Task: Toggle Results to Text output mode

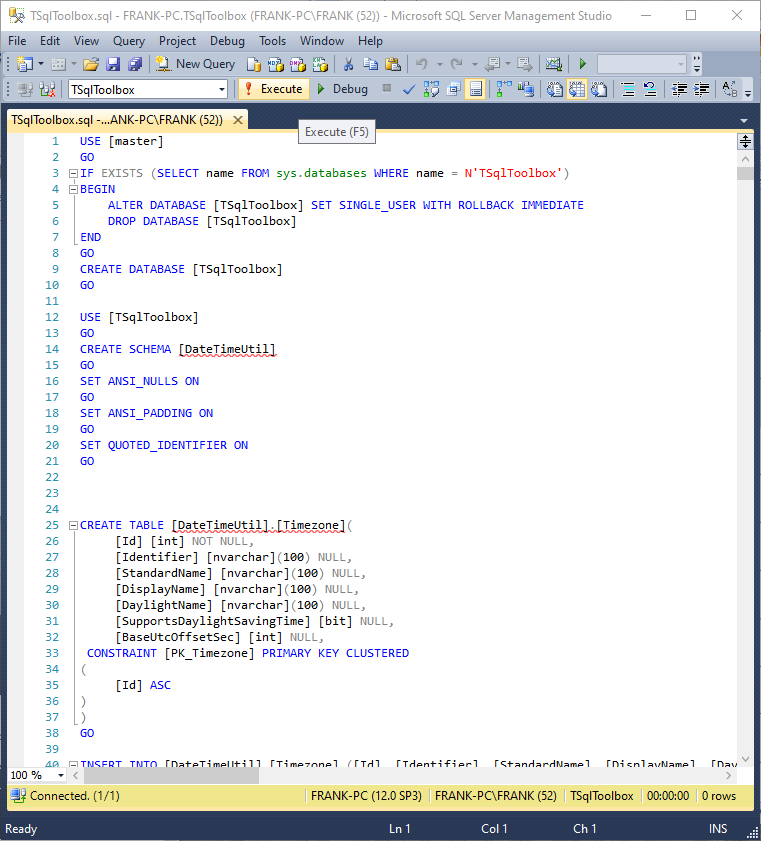Action: coord(555,89)
